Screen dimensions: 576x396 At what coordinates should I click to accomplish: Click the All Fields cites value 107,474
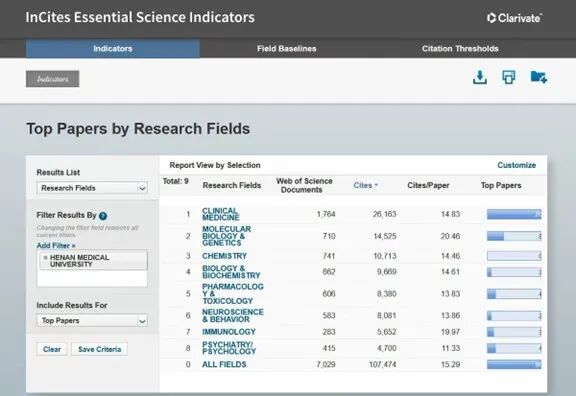pyautogui.click(x=382, y=364)
